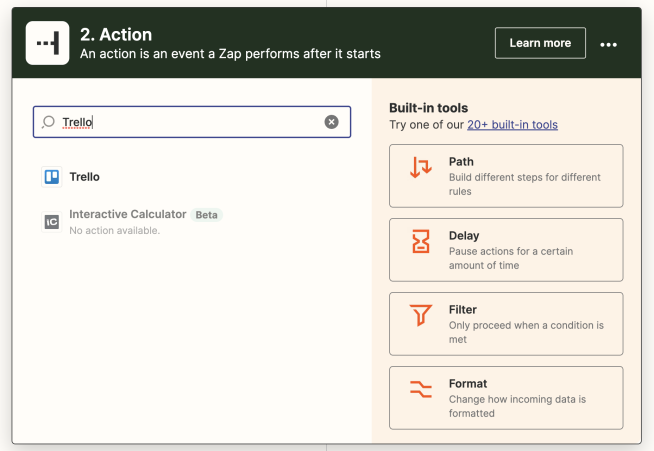Choose the Path built-in tool card
This screenshot has width=654, height=451.
click(x=506, y=176)
